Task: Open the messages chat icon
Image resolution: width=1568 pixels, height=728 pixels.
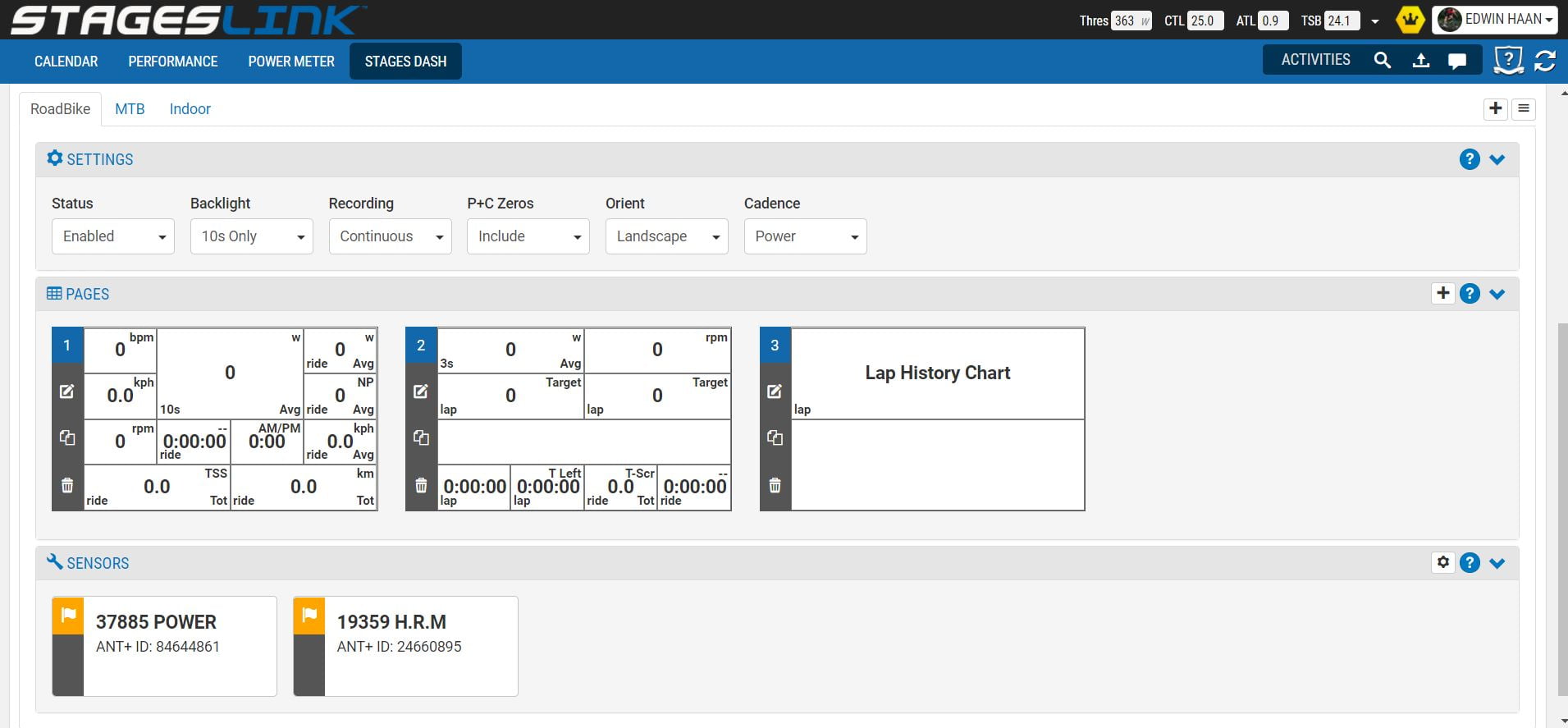Action: coord(1457,60)
